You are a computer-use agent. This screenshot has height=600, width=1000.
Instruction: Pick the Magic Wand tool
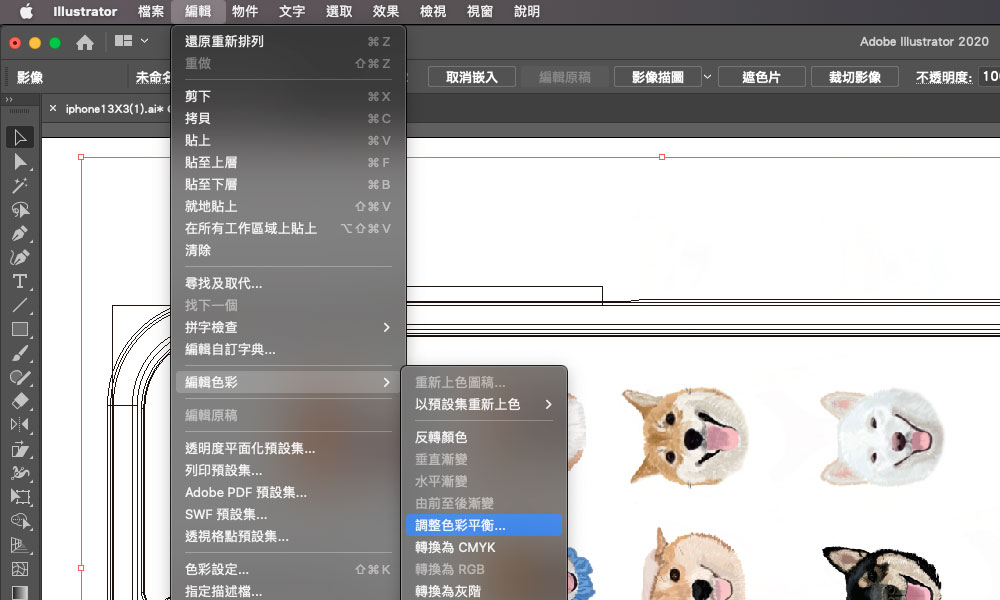click(x=20, y=186)
